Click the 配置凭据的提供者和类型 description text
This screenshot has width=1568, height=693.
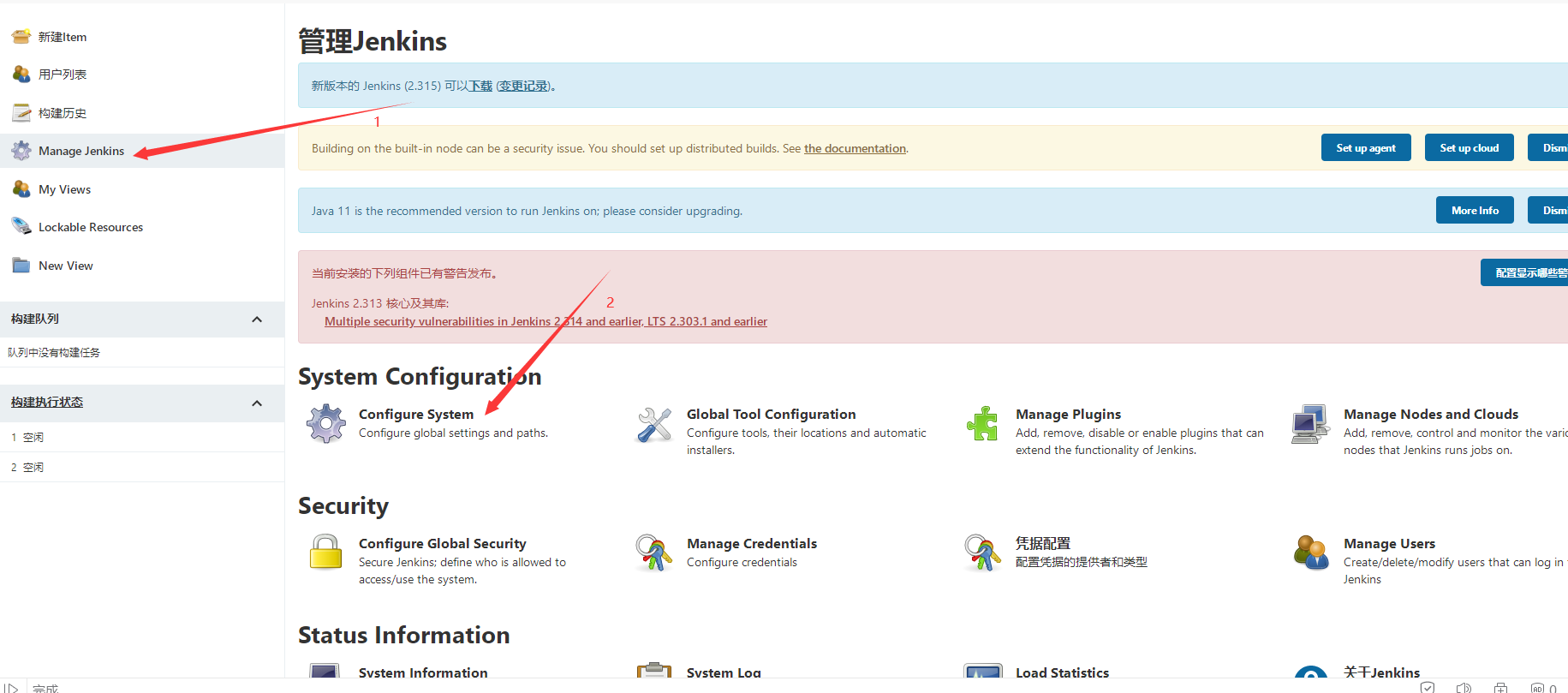point(1082,562)
